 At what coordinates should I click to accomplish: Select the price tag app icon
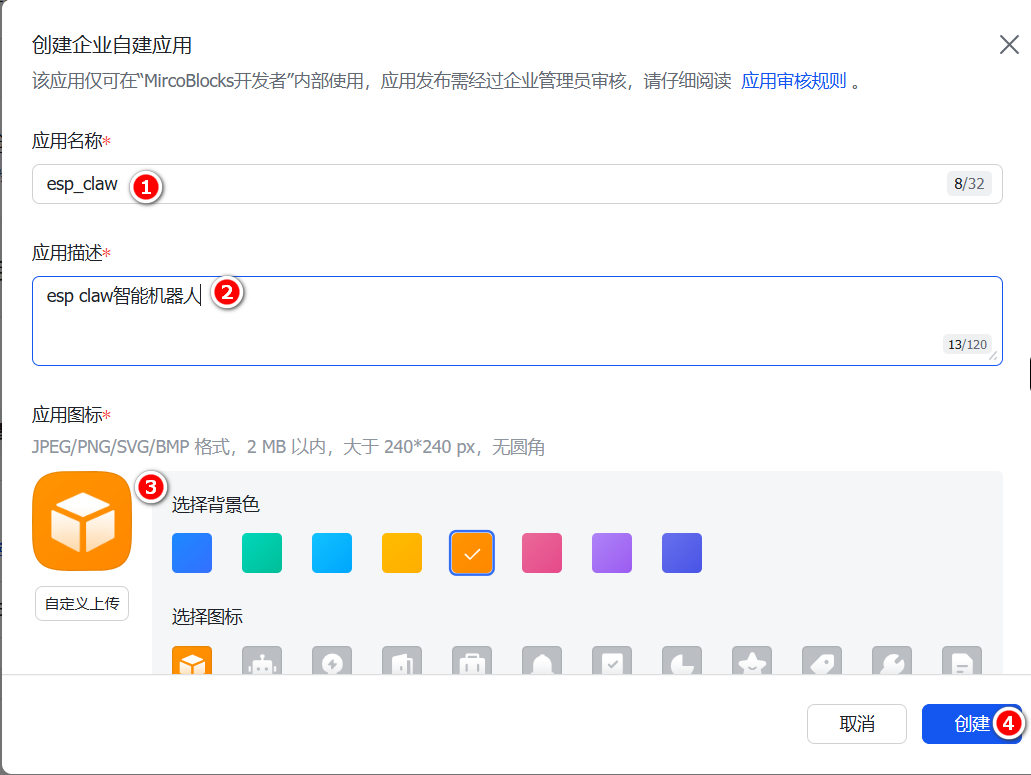point(822,660)
